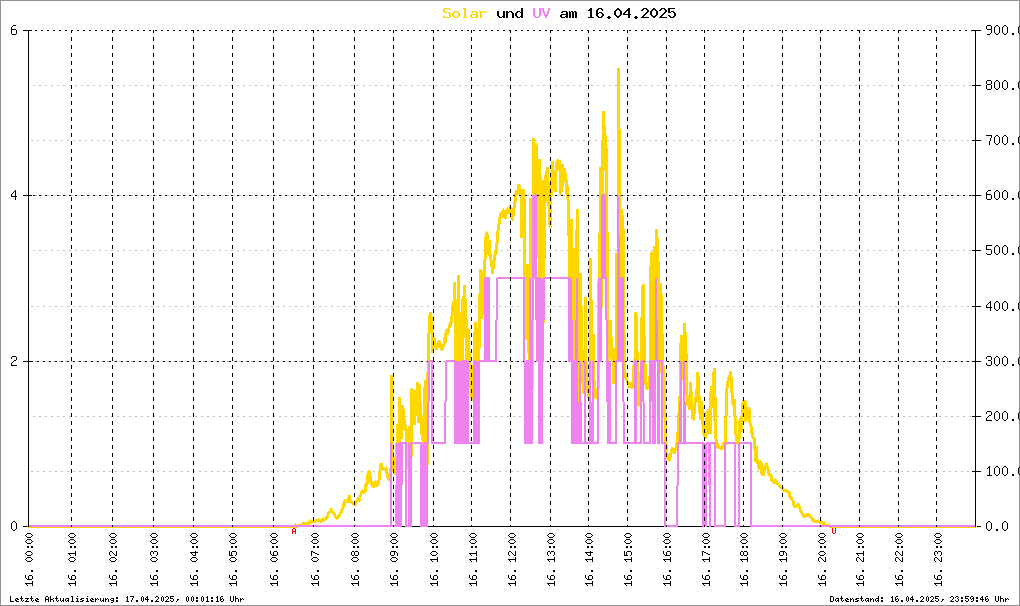
Task: Click the right axis label 200.0
Action: 1000,416
